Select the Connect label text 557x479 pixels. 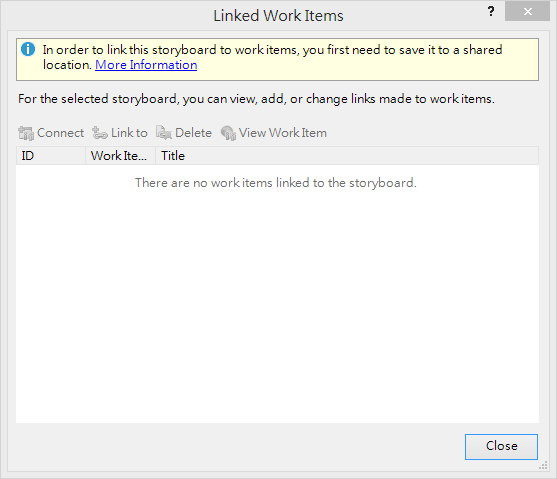(60, 133)
